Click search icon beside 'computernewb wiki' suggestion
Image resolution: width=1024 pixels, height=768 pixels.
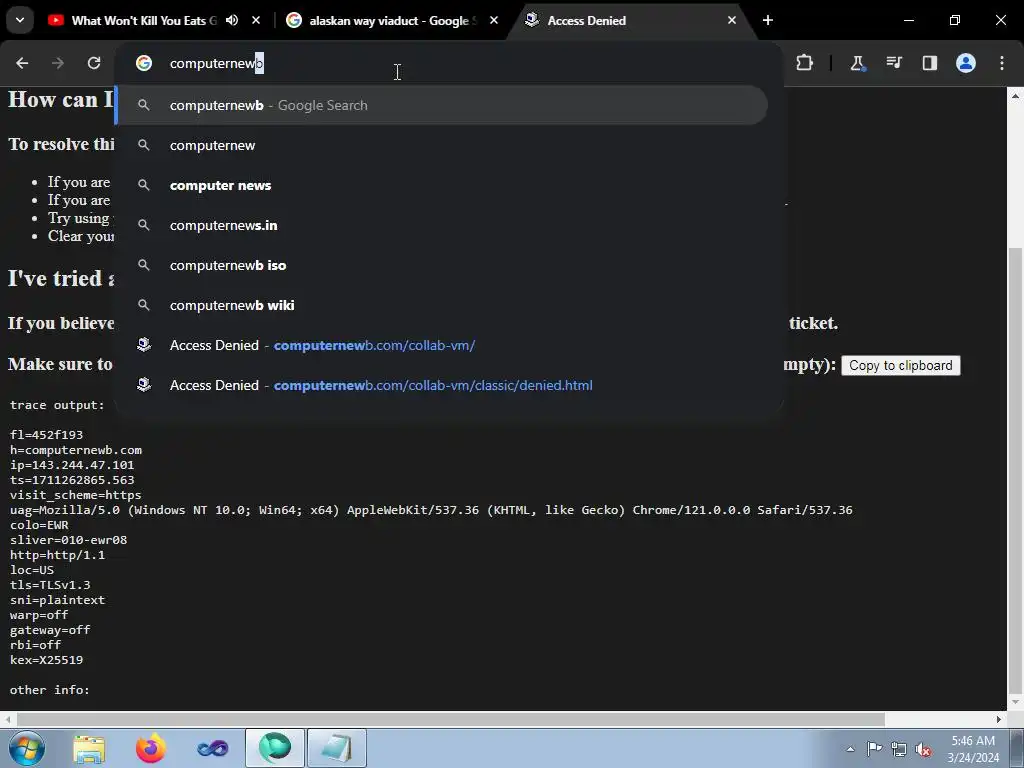coord(144,305)
